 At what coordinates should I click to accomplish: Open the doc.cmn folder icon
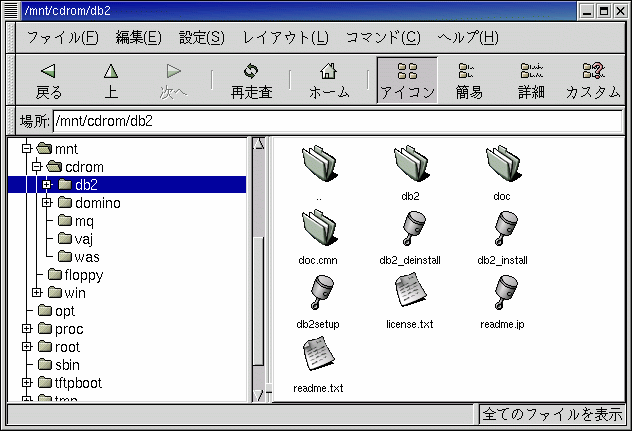319,228
